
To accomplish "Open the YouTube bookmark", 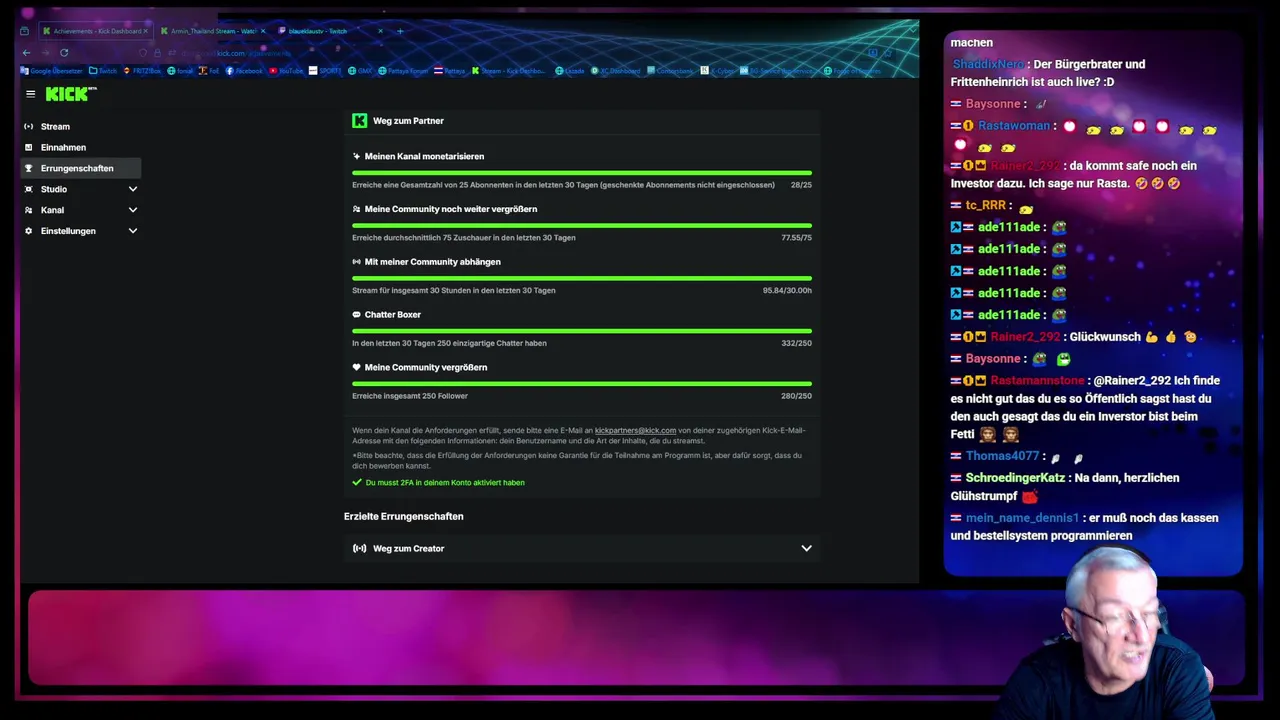I will click(286, 71).
